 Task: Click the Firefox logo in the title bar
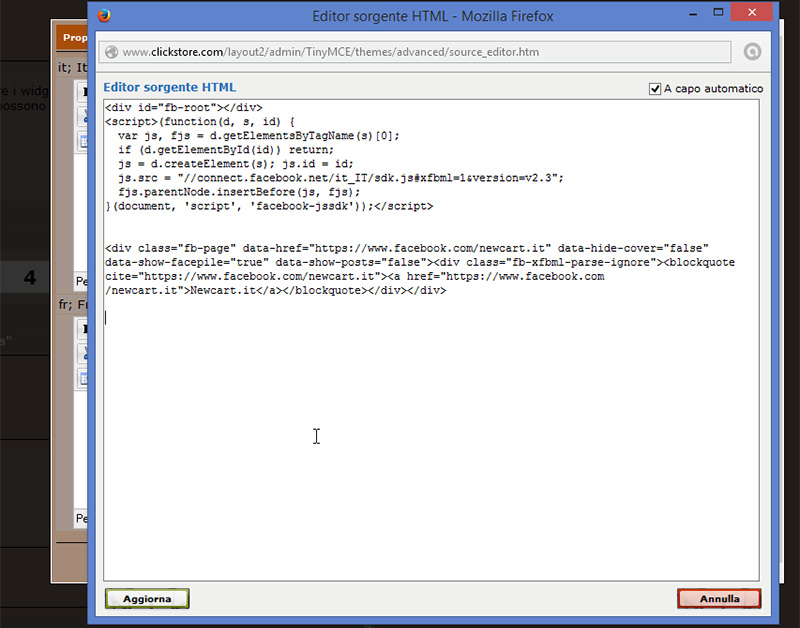tap(105, 16)
